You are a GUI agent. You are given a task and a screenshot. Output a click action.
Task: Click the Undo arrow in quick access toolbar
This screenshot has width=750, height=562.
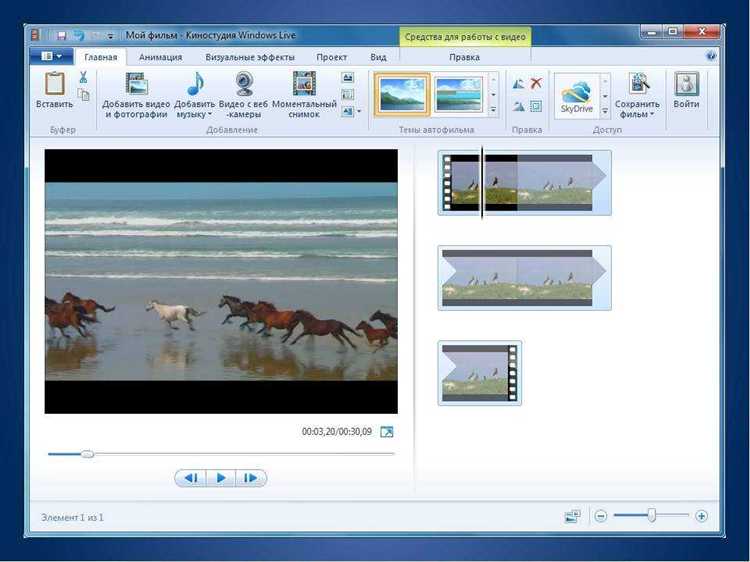(79, 35)
